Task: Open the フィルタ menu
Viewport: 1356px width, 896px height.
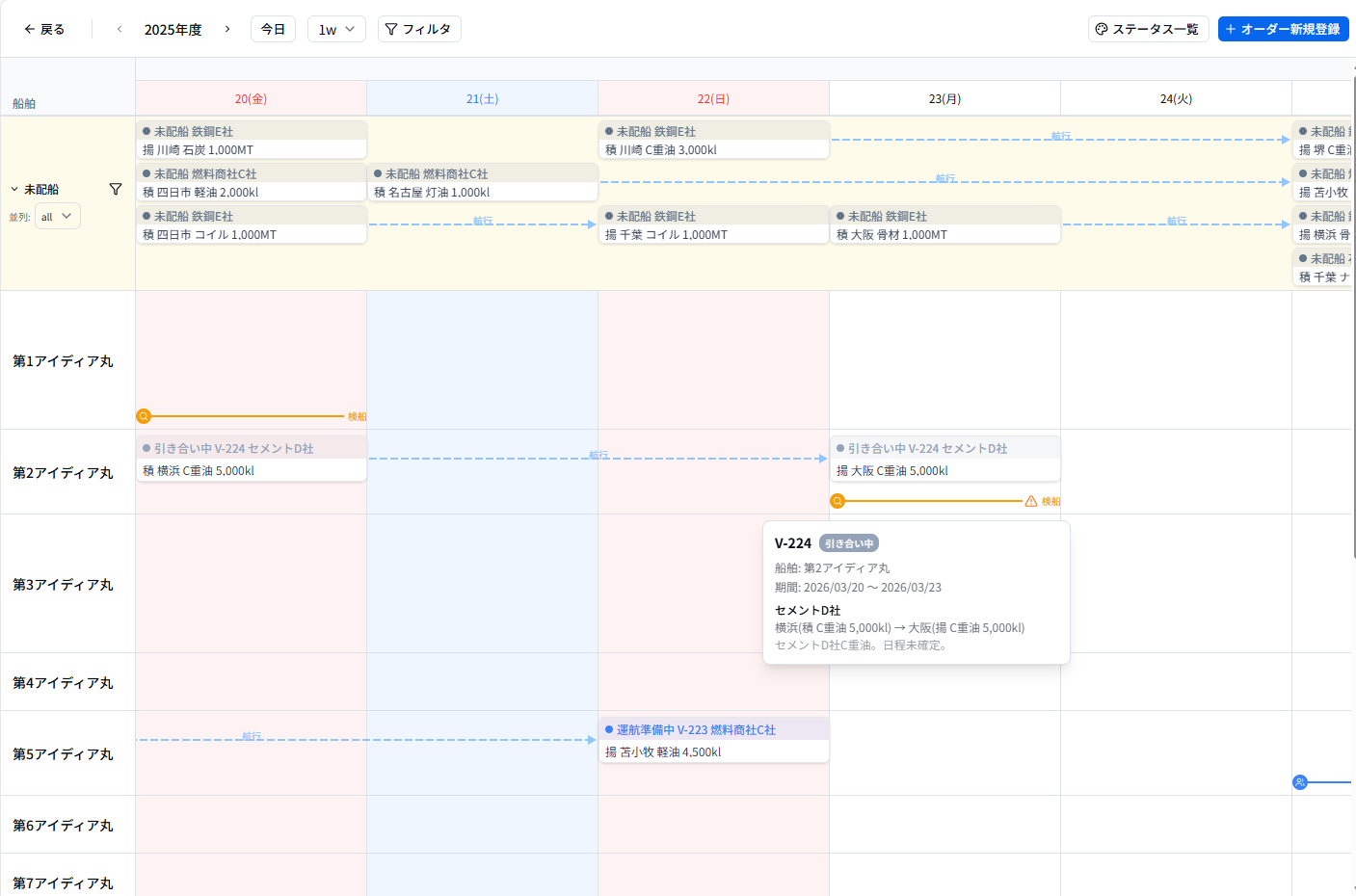Action: (419, 29)
